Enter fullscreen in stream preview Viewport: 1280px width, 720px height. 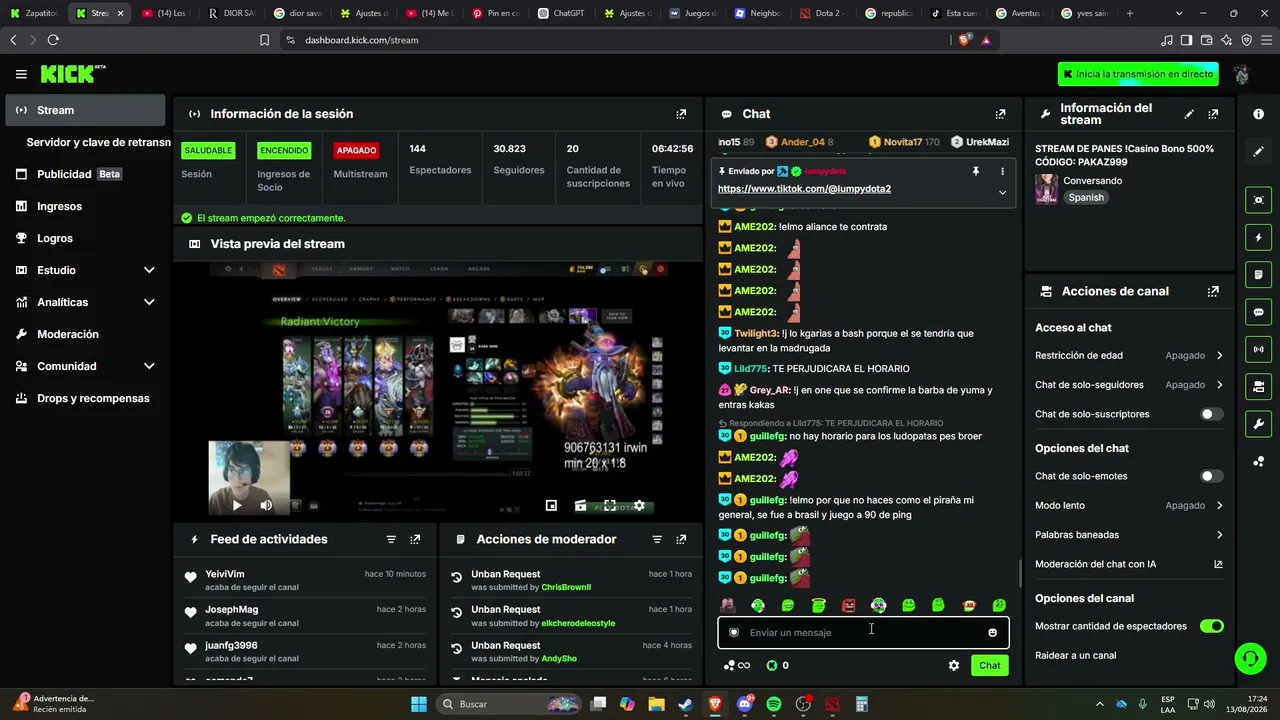tap(610, 506)
